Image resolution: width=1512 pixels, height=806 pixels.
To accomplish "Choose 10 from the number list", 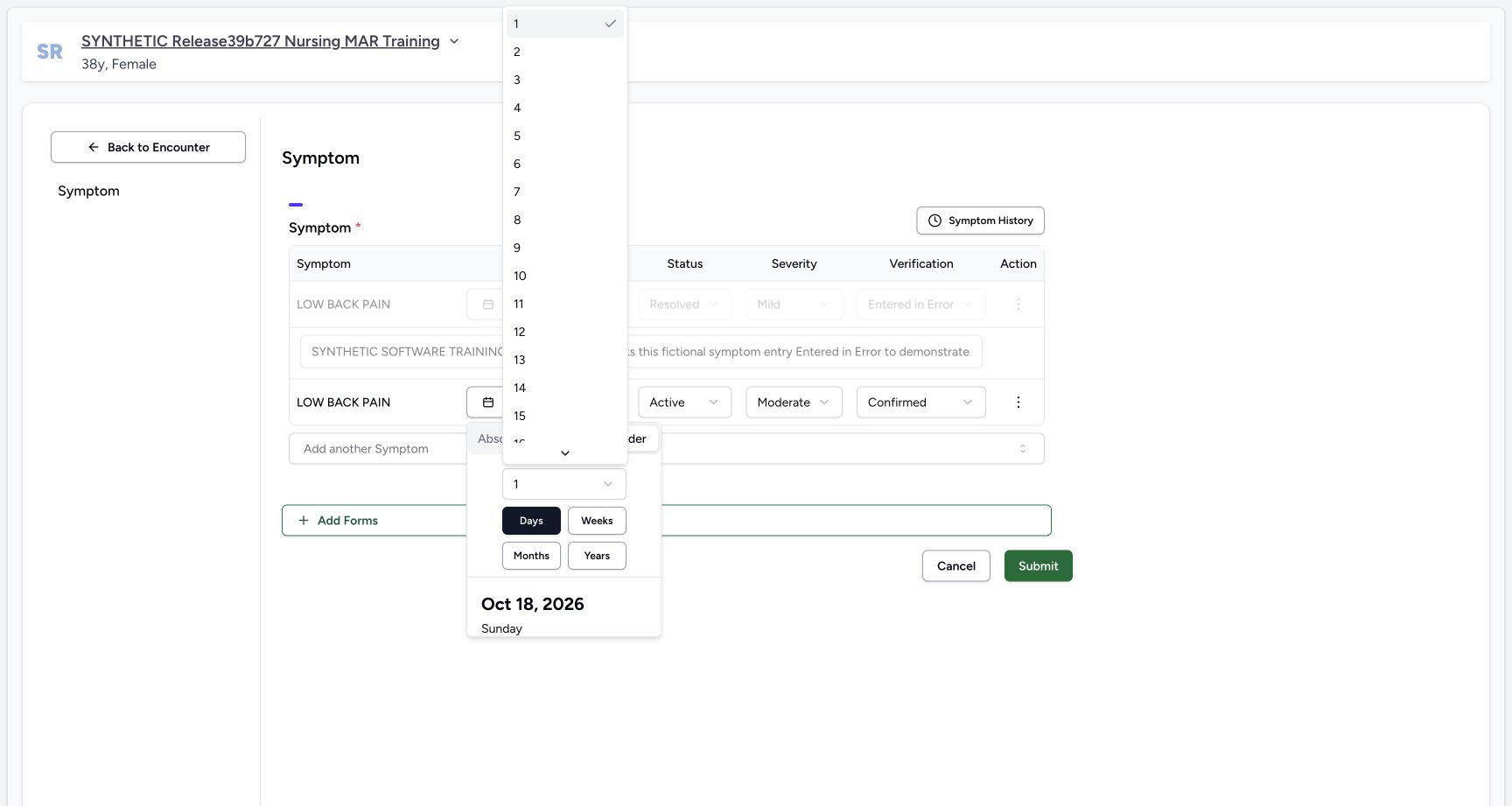I will pyautogui.click(x=565, y=276).
